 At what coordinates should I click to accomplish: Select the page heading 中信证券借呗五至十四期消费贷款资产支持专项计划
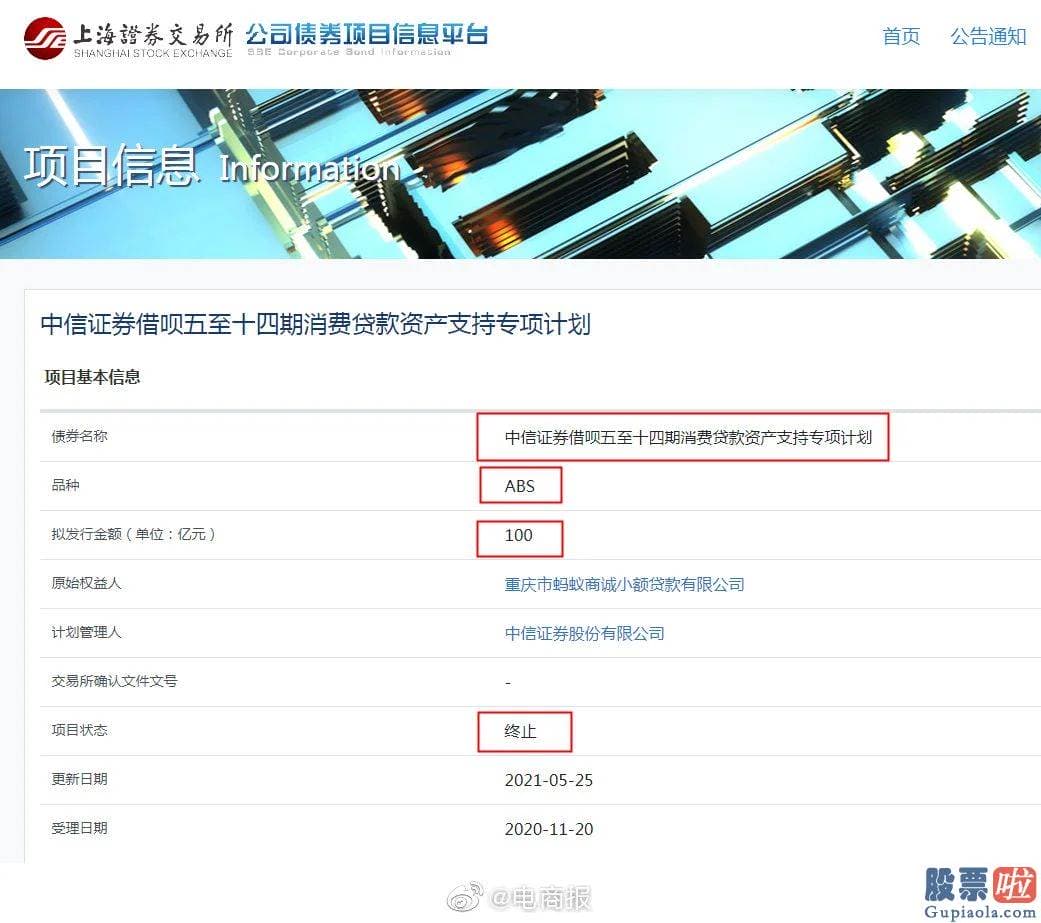315,324
